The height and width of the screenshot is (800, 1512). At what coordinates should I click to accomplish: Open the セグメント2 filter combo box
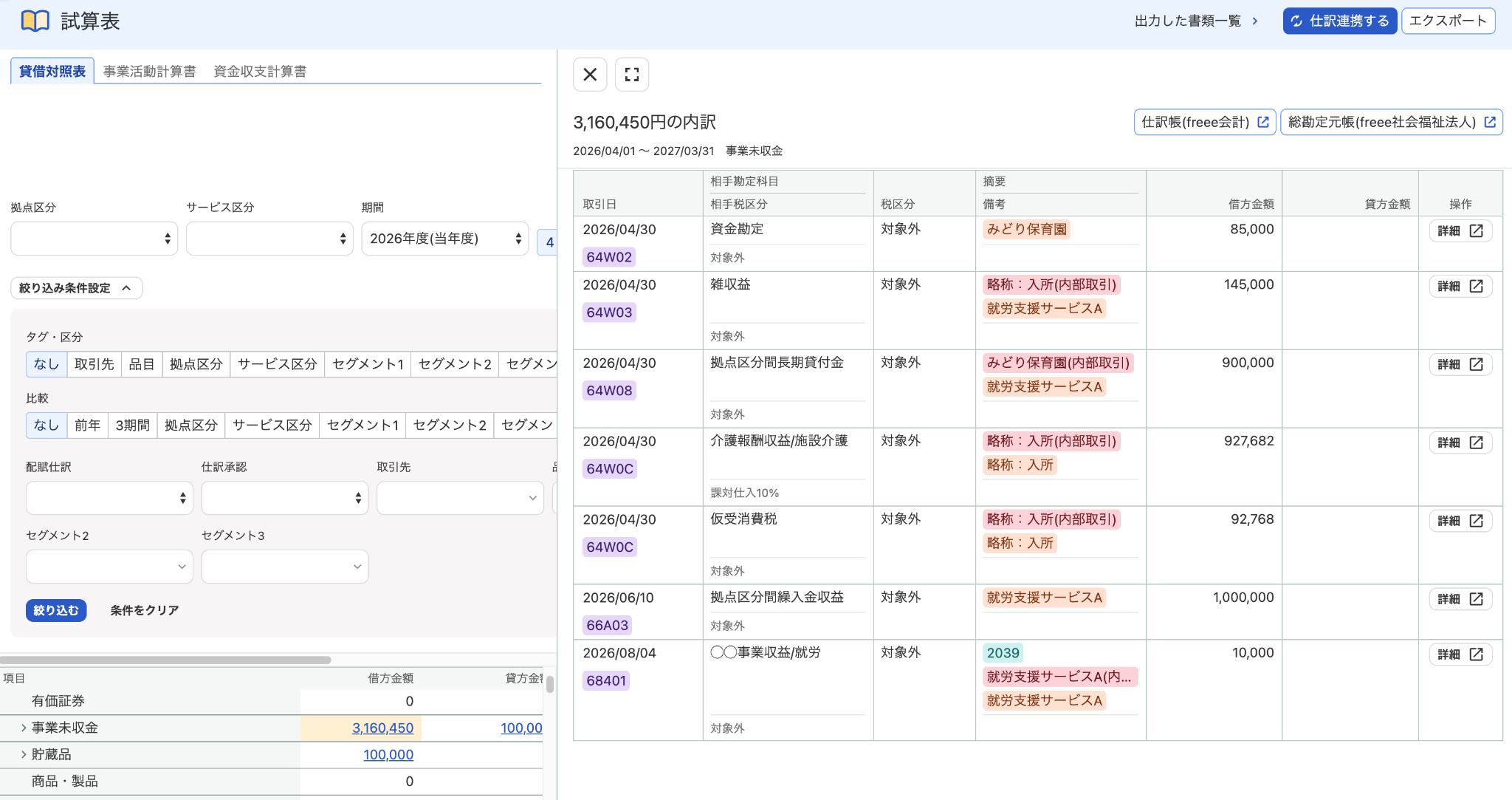pyautogui.click(x=109, y=567)
